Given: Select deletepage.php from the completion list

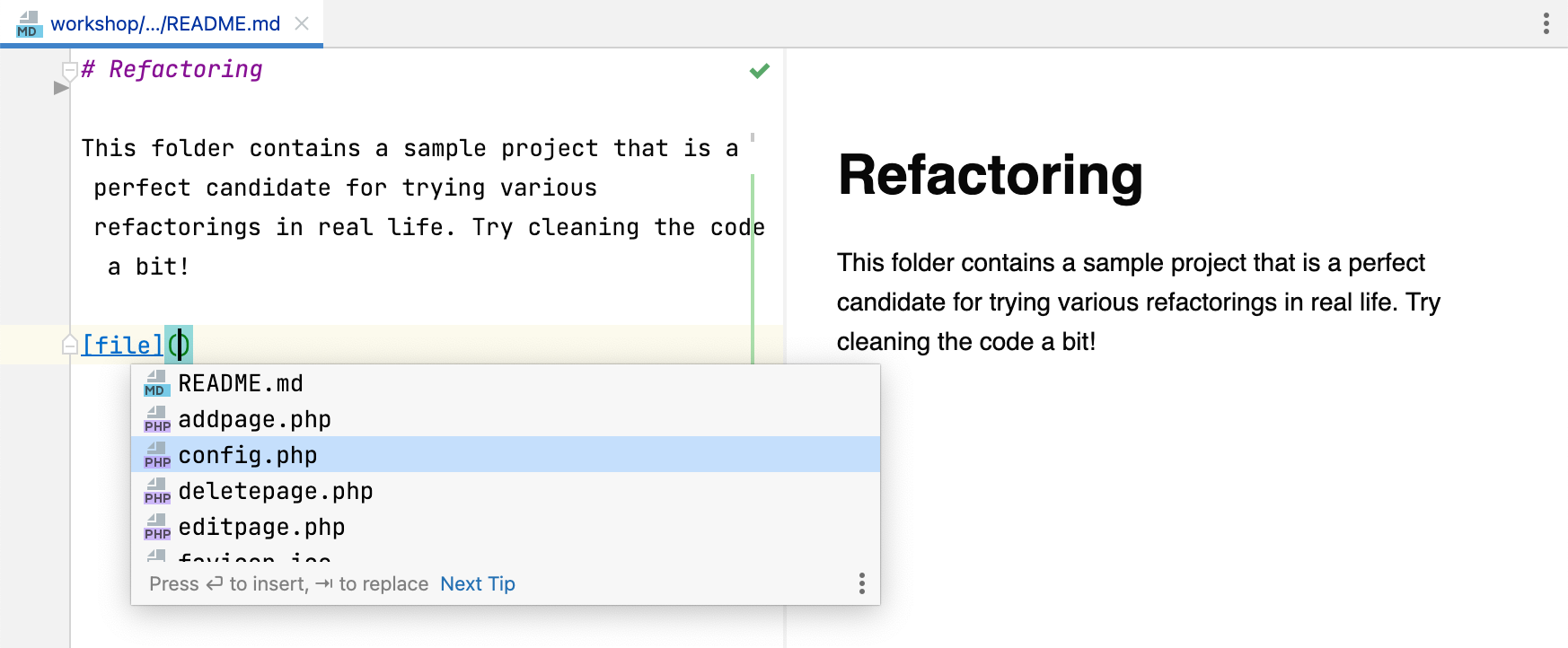Looking at the screenshot, I should pyautogui.click(x=275, y=491).
